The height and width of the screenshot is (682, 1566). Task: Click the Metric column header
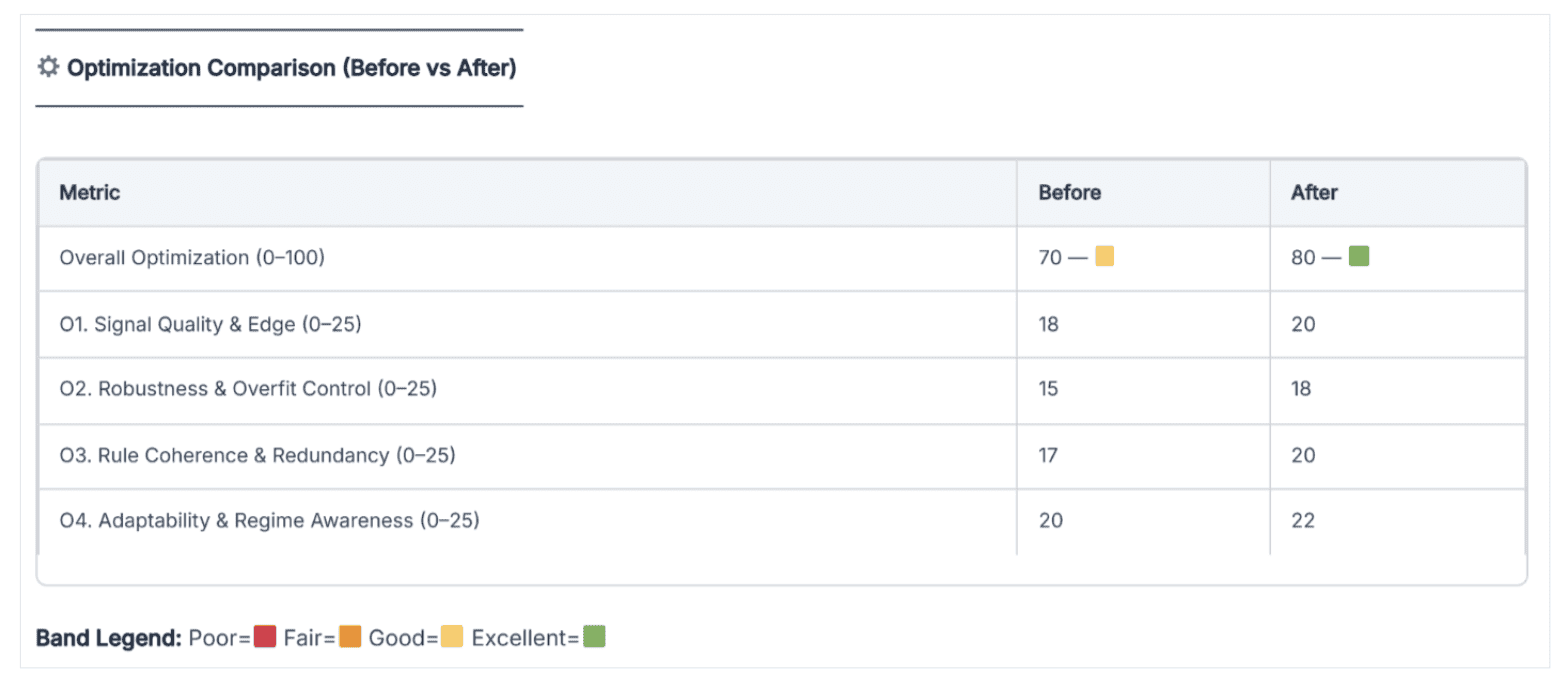click(x=90, y=193)
